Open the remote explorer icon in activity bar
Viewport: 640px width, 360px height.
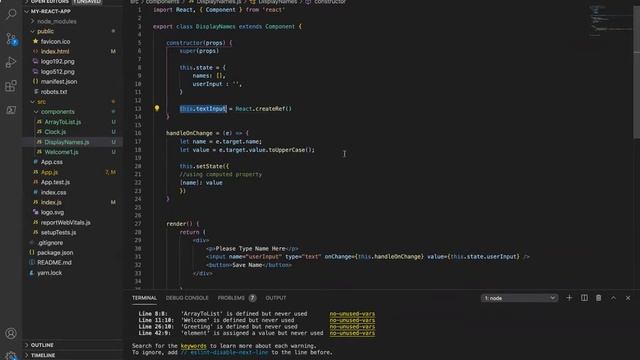click(11, 110)
